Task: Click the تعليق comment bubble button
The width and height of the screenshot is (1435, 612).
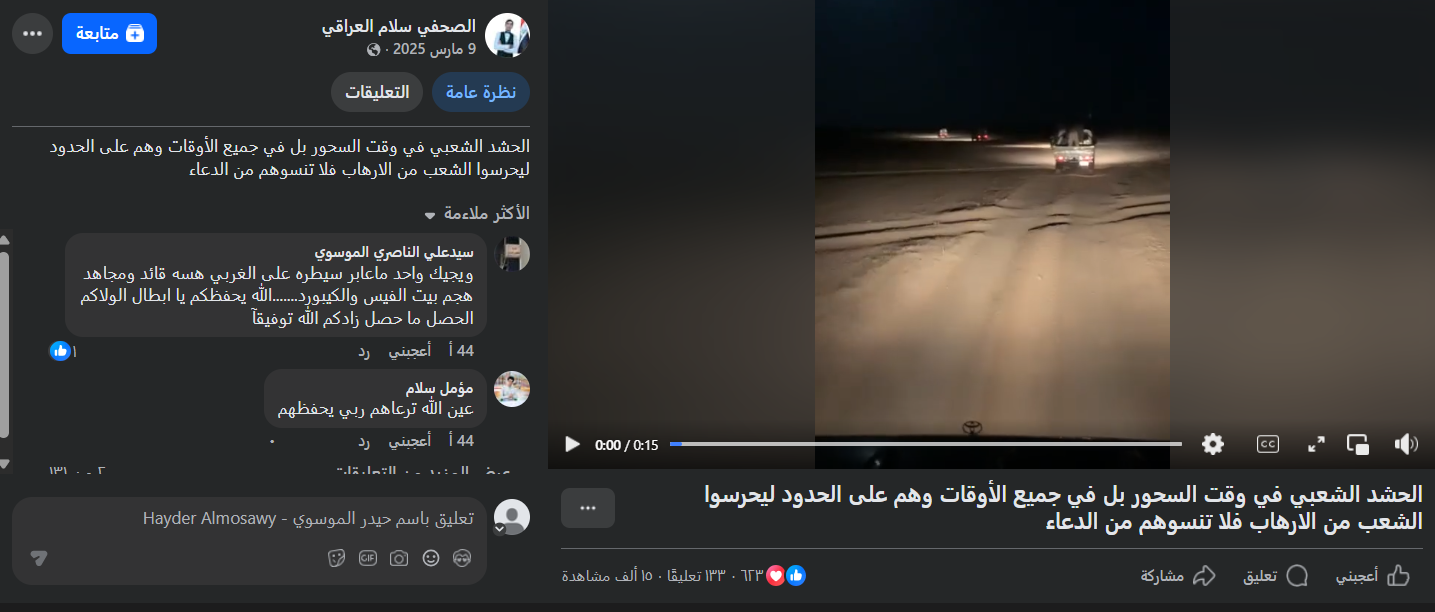Action: (x=1276, y=576)
